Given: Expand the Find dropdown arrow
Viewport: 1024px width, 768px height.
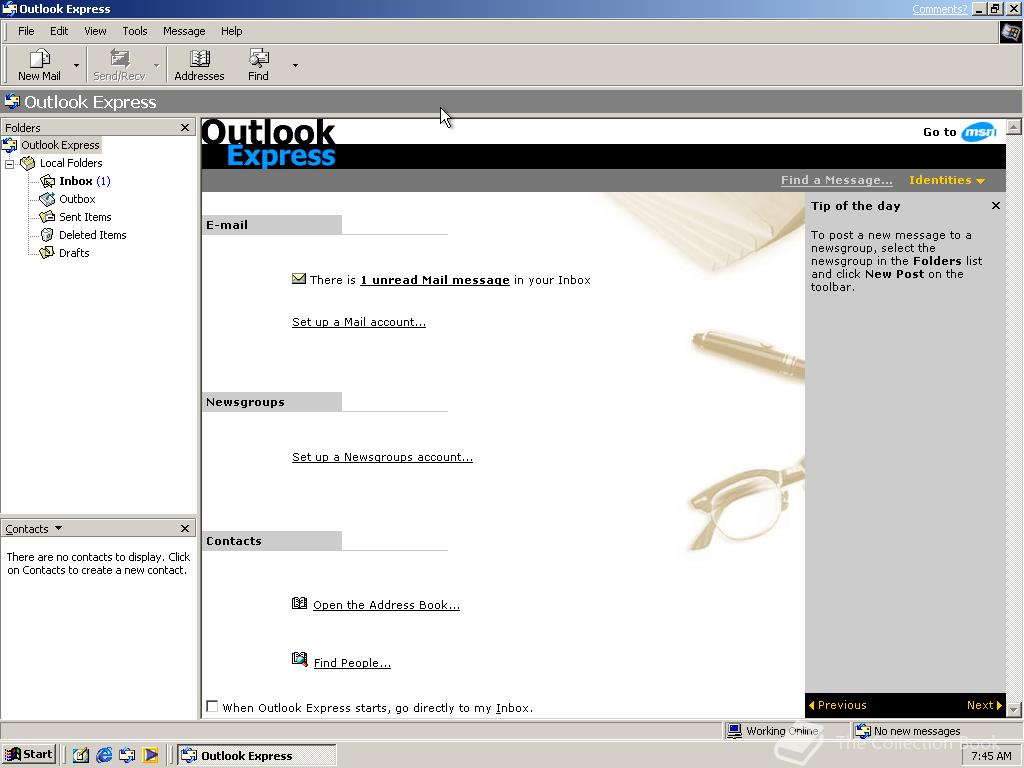Looking at the screenshot, I should pyautogui.click(x=295, y=65).
